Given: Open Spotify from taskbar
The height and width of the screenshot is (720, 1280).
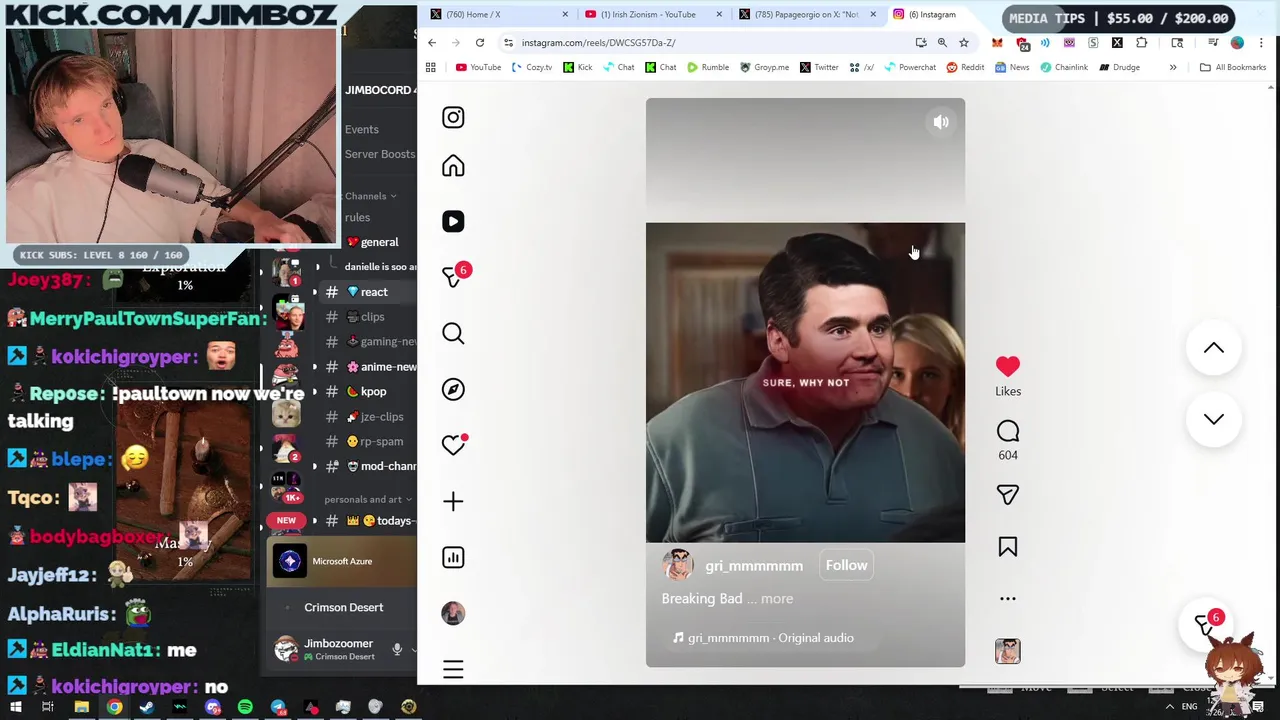Looking at the screenshot, I should (x=245, y=707).
